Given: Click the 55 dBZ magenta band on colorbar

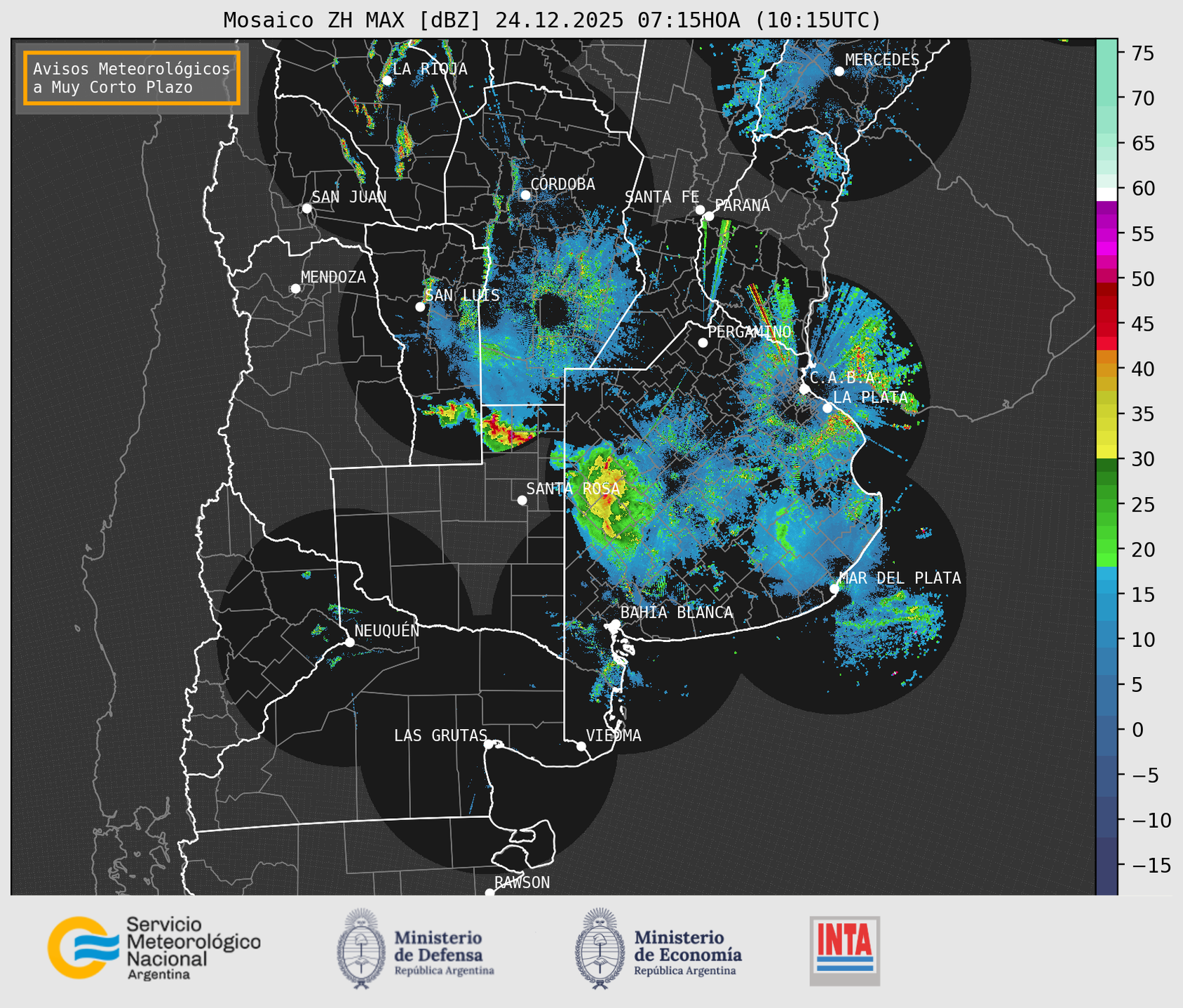Looking at the screenshot, I should (1107, 233).
